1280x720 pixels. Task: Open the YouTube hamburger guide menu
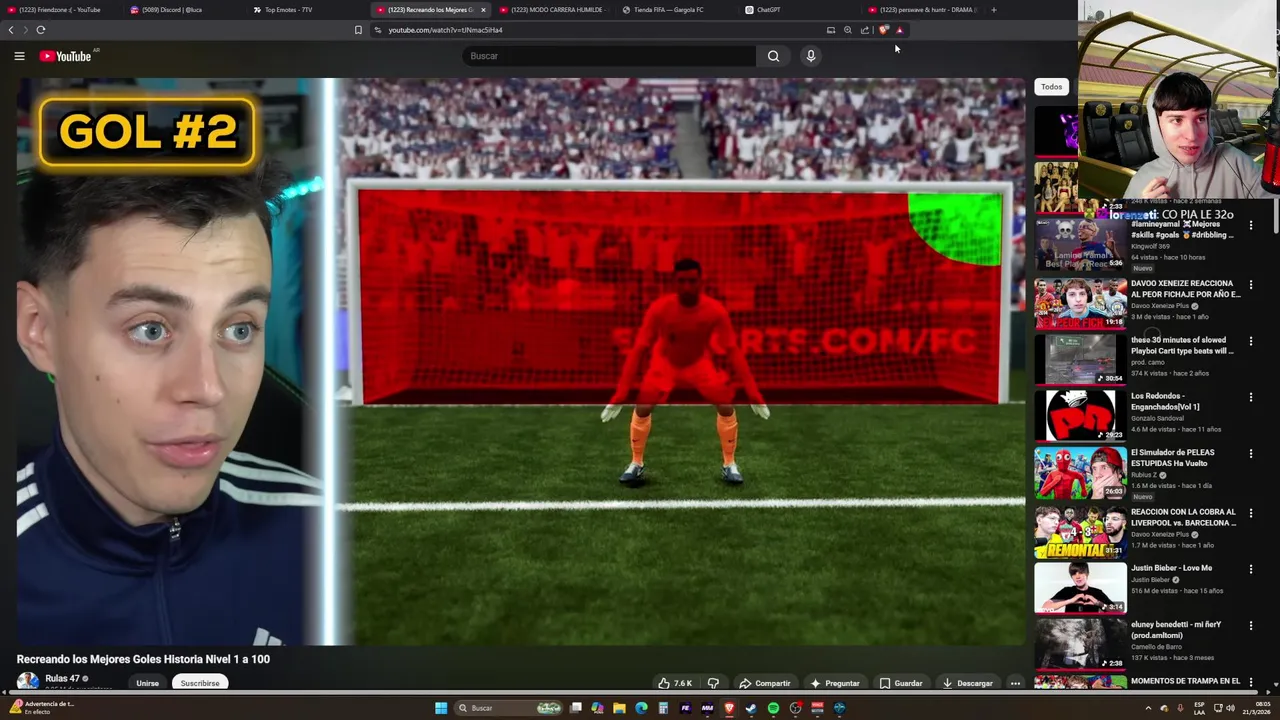[x=19, y=56]
